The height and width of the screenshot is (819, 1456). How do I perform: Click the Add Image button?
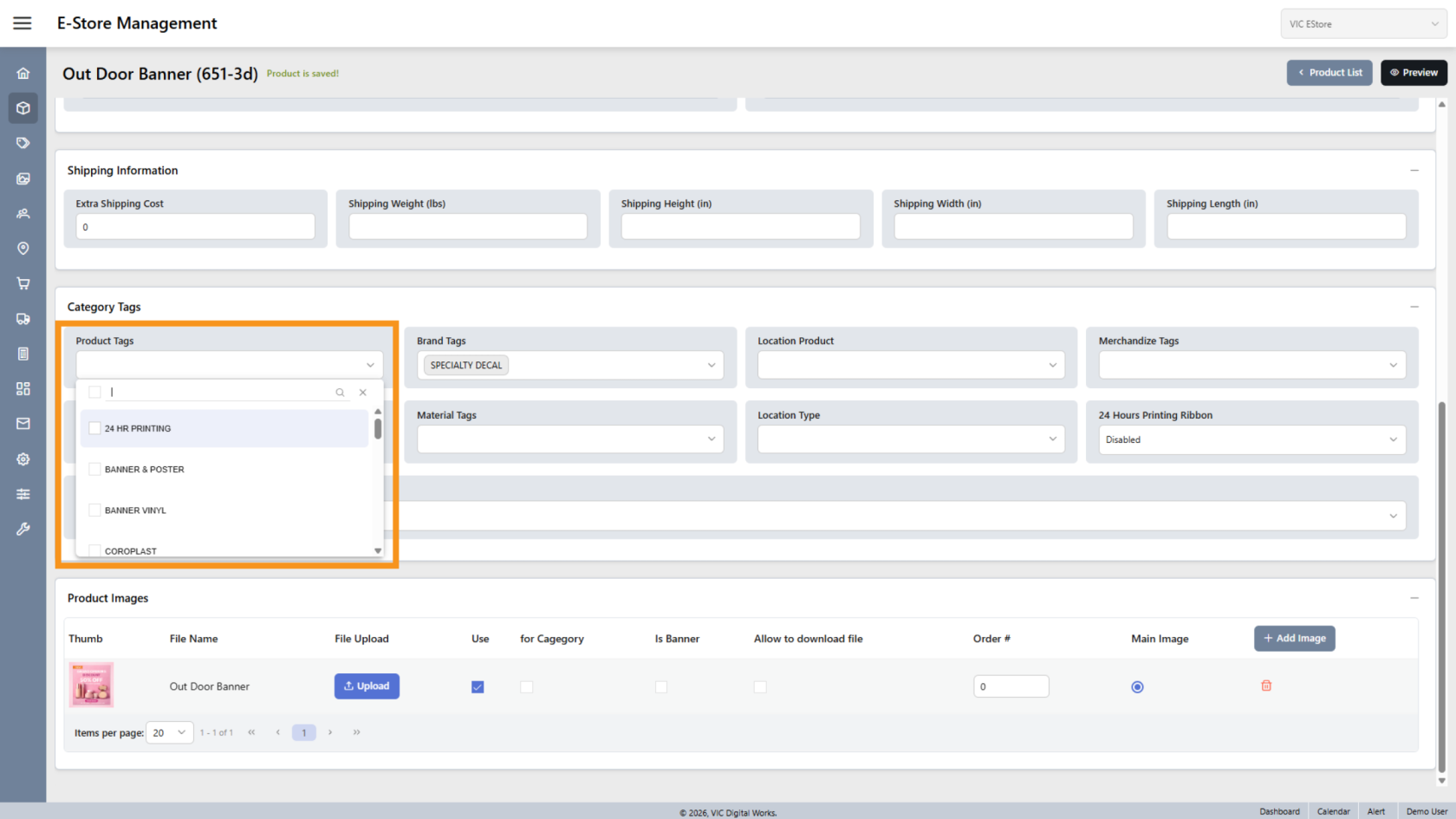1294,639
